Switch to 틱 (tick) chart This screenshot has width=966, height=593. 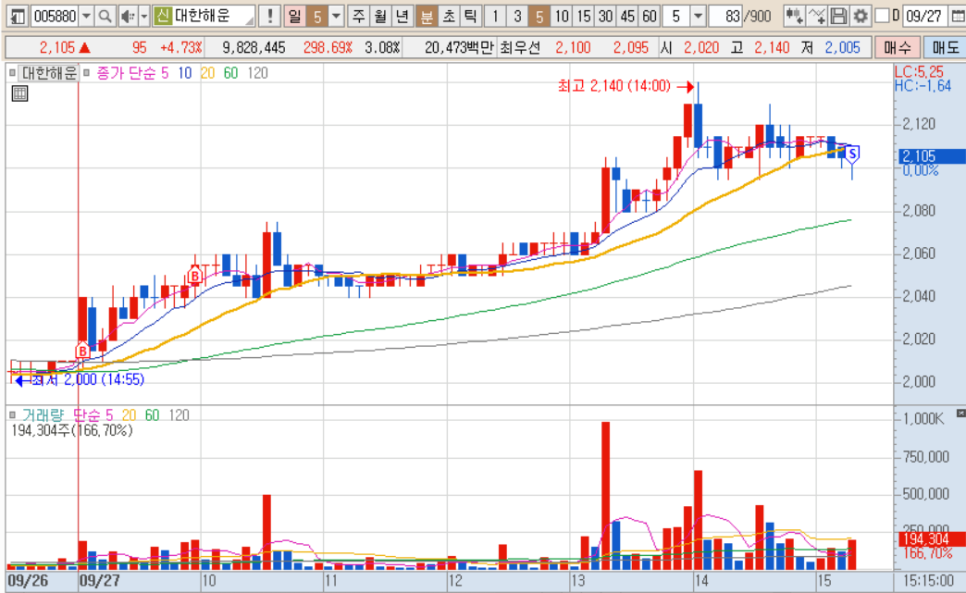click(471, 16)
